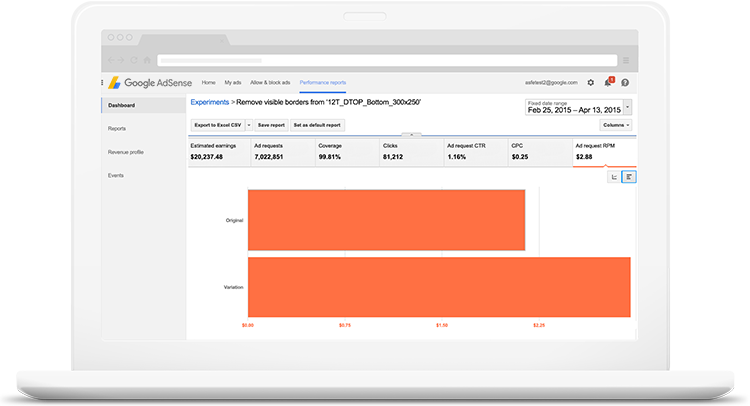Open the My ads menu item
This screenshot has height=406, width=750.
233,82
